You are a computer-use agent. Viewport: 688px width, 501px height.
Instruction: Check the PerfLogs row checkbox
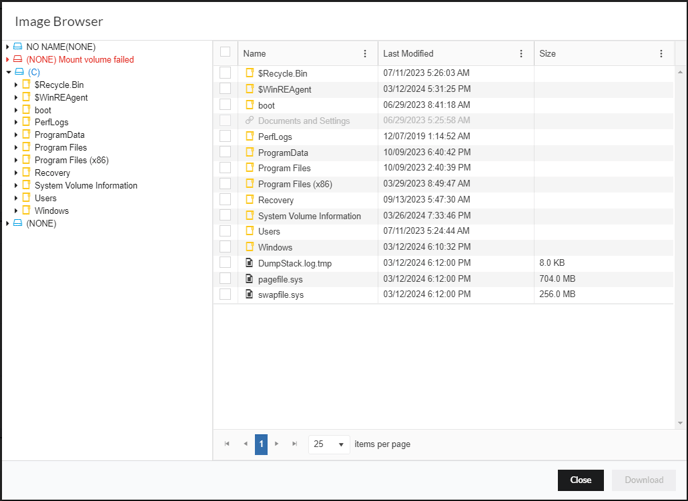[x=225, y=136]
